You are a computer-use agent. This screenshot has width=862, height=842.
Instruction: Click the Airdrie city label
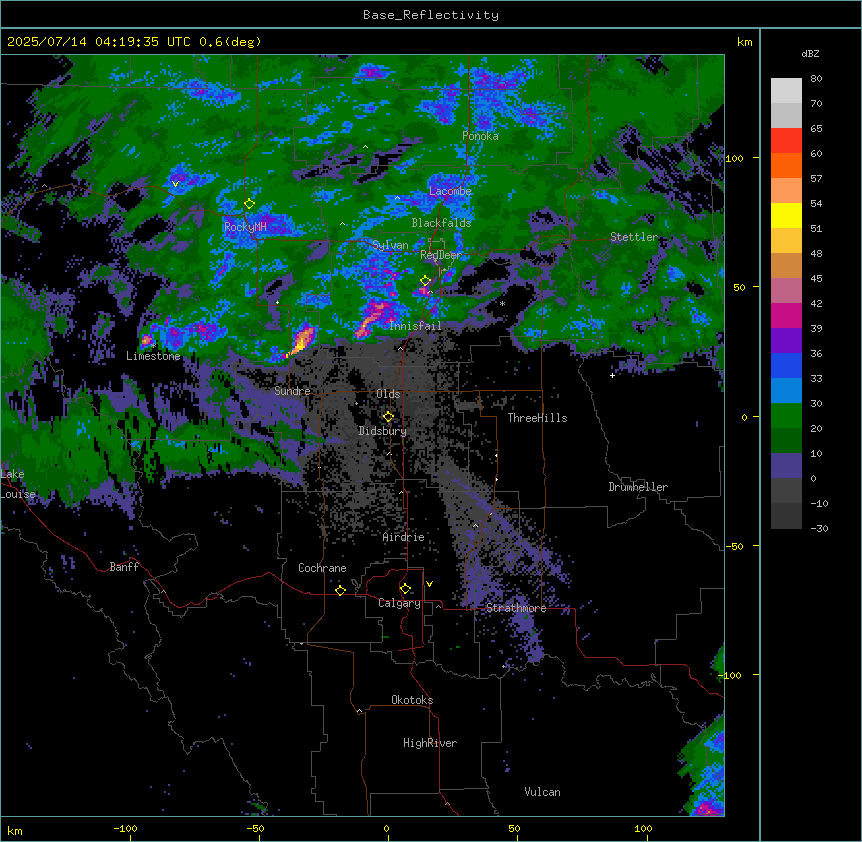pyautogui.click(x=404, y=537)
